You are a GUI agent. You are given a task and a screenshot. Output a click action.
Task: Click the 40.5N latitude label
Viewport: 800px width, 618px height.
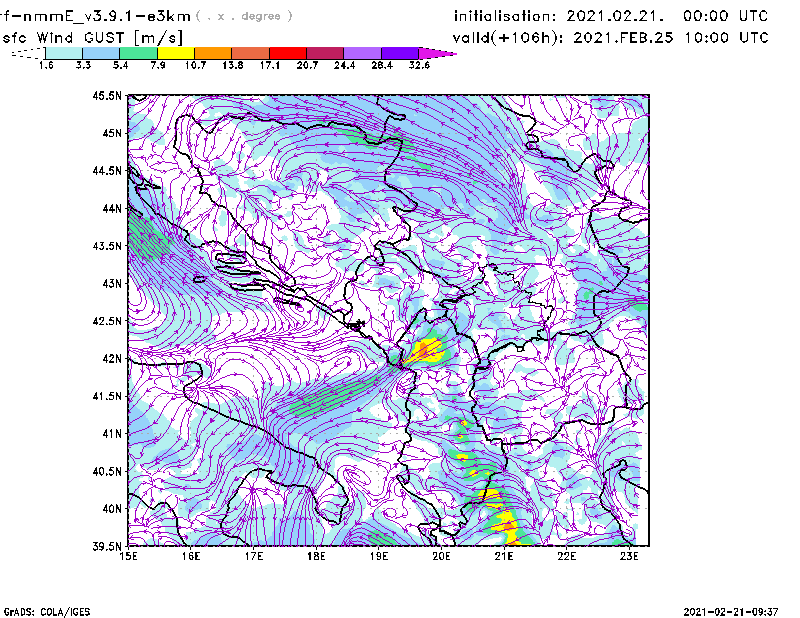pos(108,471)
